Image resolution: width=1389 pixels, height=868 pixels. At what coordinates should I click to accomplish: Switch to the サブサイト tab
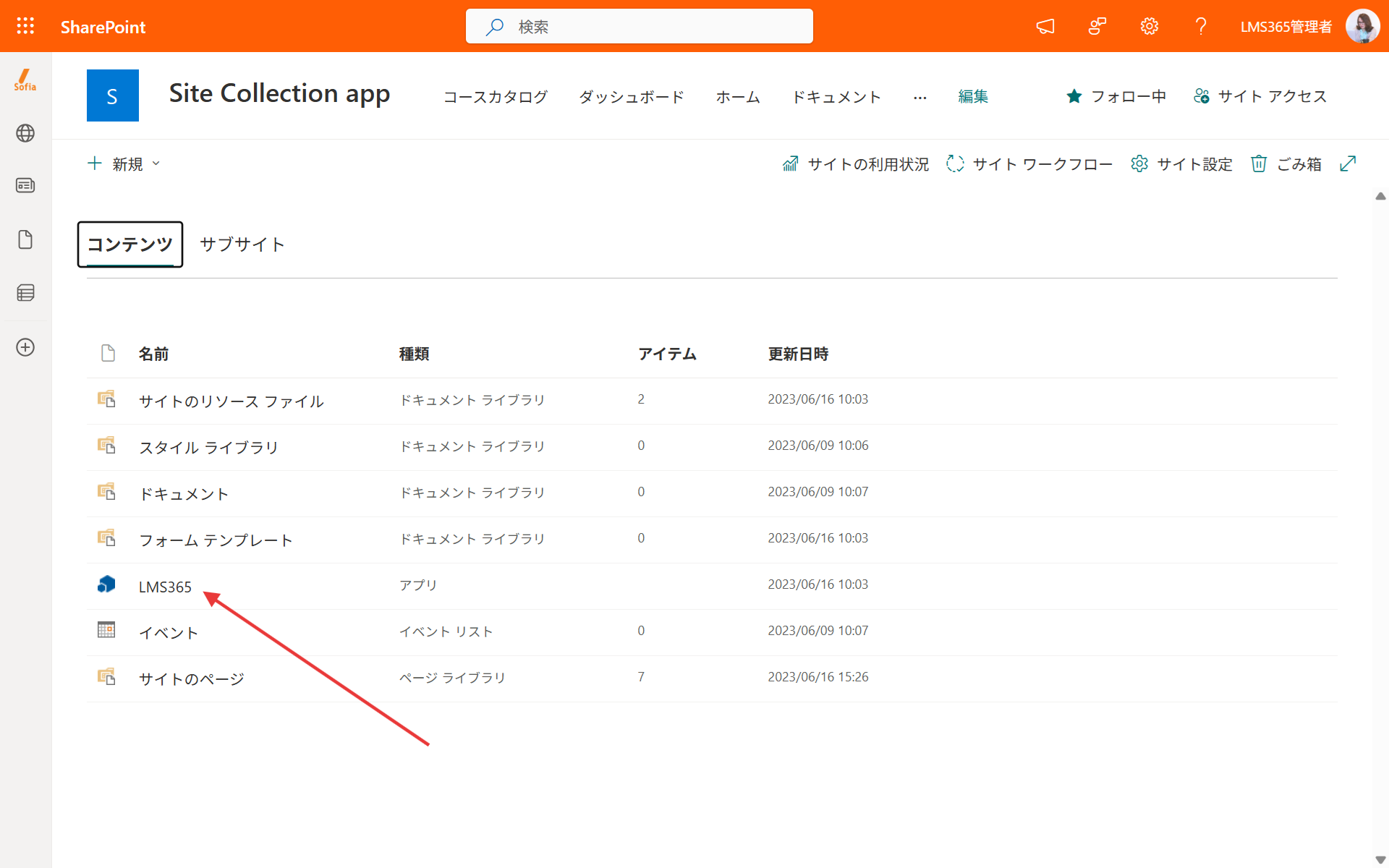pos(242,244)
